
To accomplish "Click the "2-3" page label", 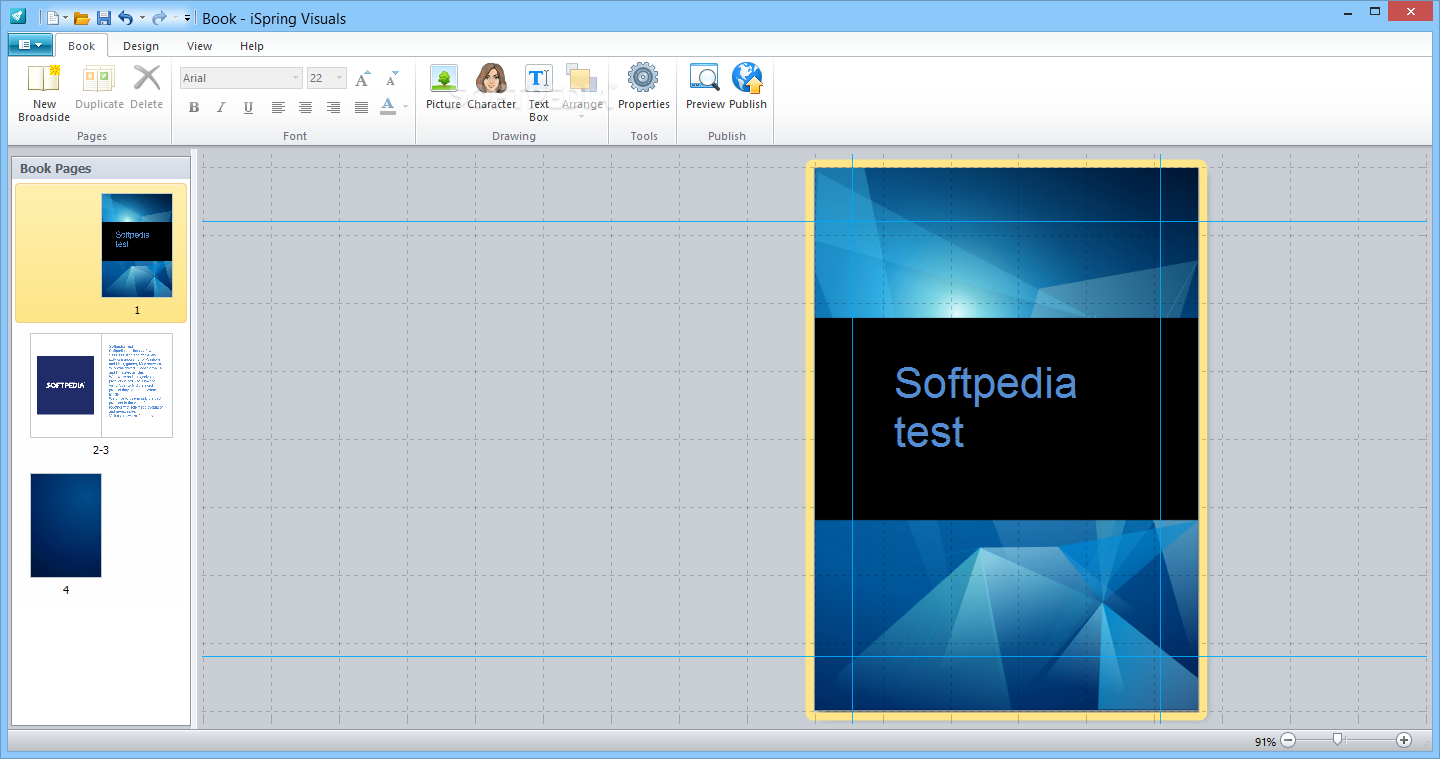I will (x=101, y=450).
